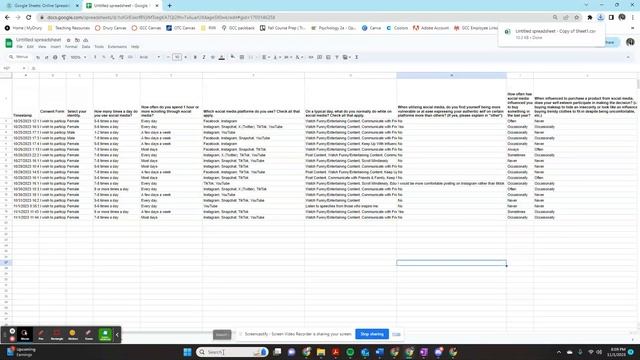The width and height of the screenshot is (640, 360).
Task: Search the Menus box
Action: coord(19,57)
